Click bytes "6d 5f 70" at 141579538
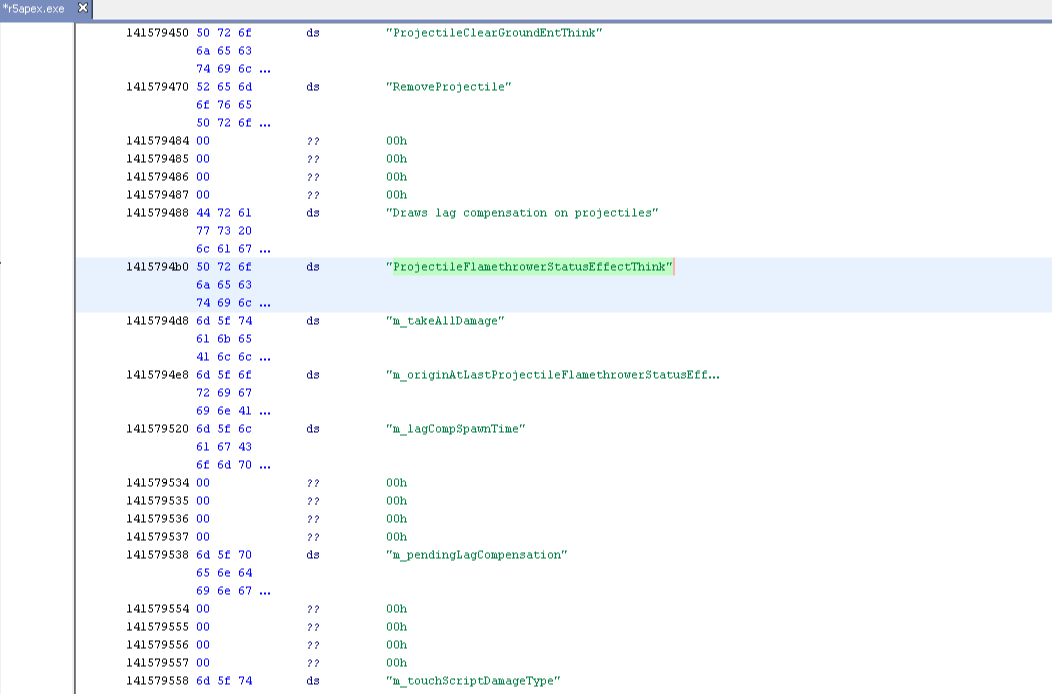The width and height of the screenshot is (1052, 694). (x=224, y=555)
